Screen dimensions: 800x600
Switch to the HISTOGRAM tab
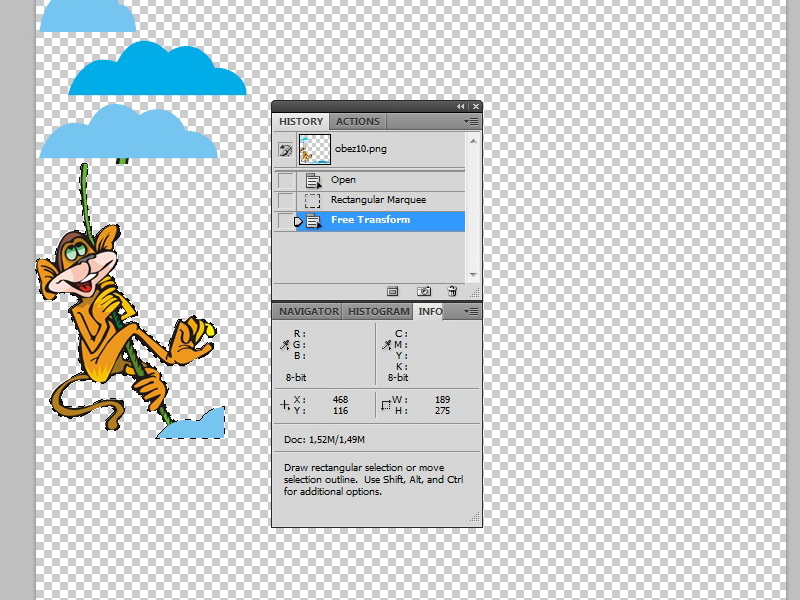point(378,311)
